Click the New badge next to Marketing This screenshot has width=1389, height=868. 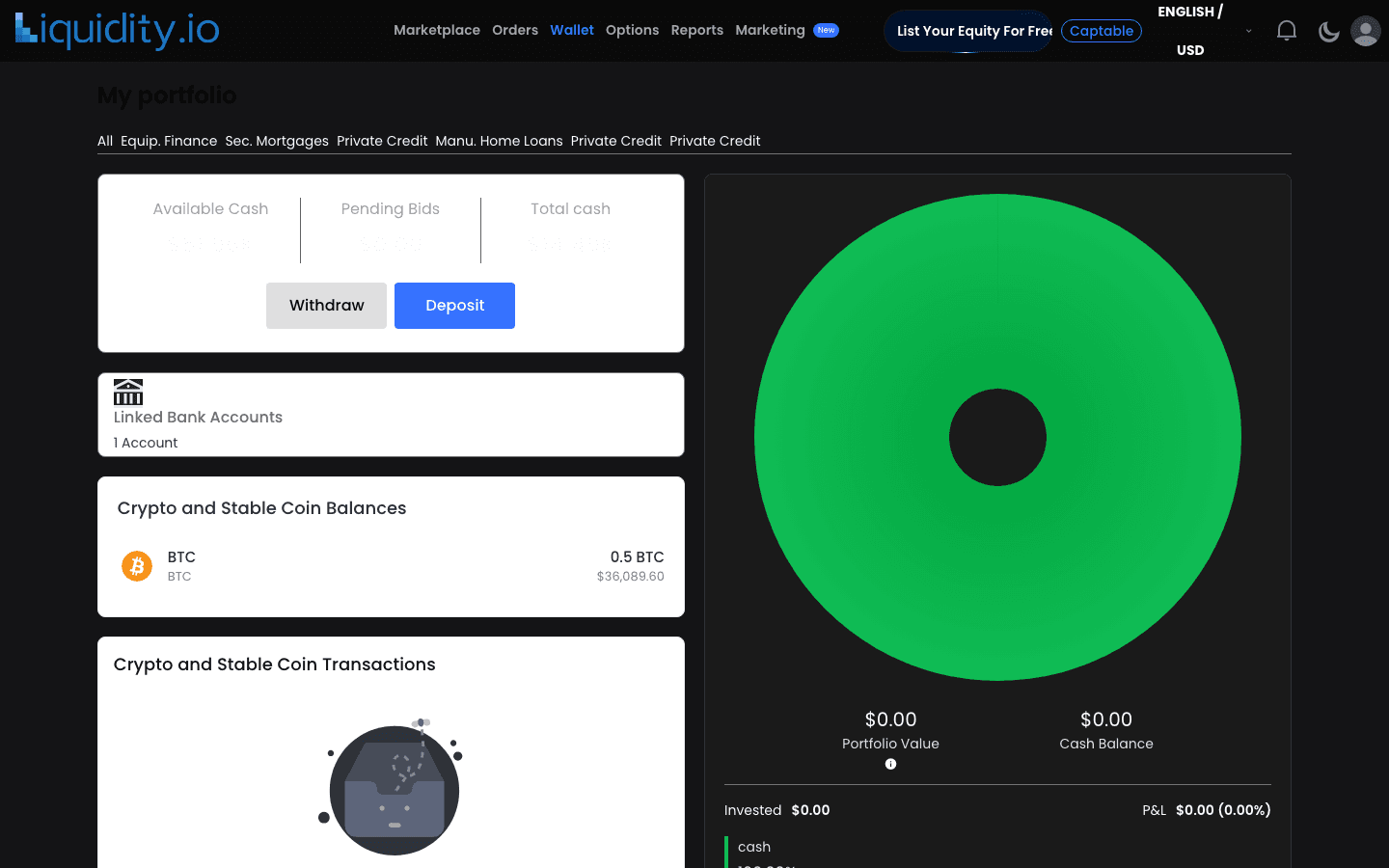(826, 30)
